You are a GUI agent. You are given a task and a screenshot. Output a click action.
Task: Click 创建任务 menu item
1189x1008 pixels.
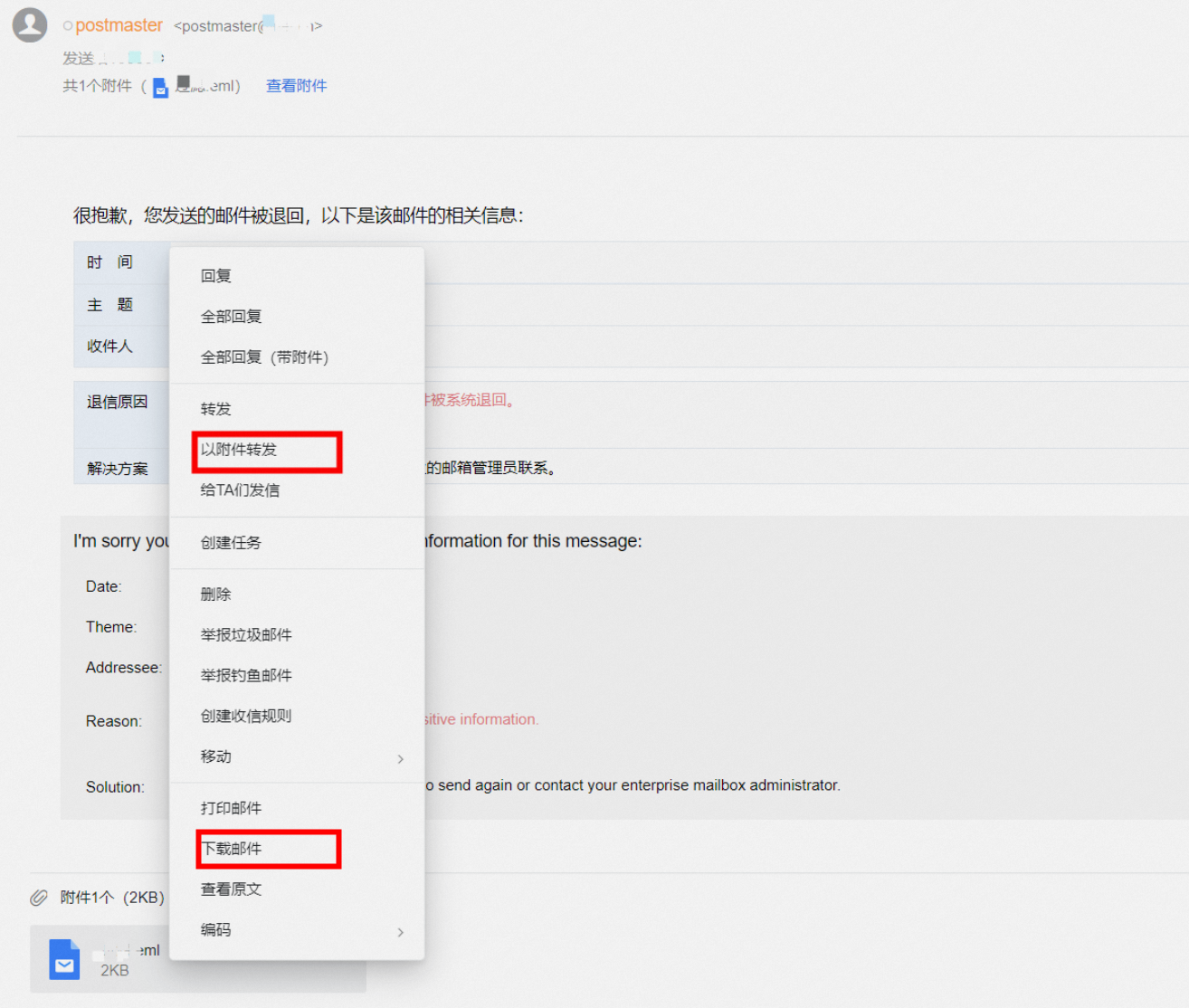pyautogui.click(x=232, y=543)
